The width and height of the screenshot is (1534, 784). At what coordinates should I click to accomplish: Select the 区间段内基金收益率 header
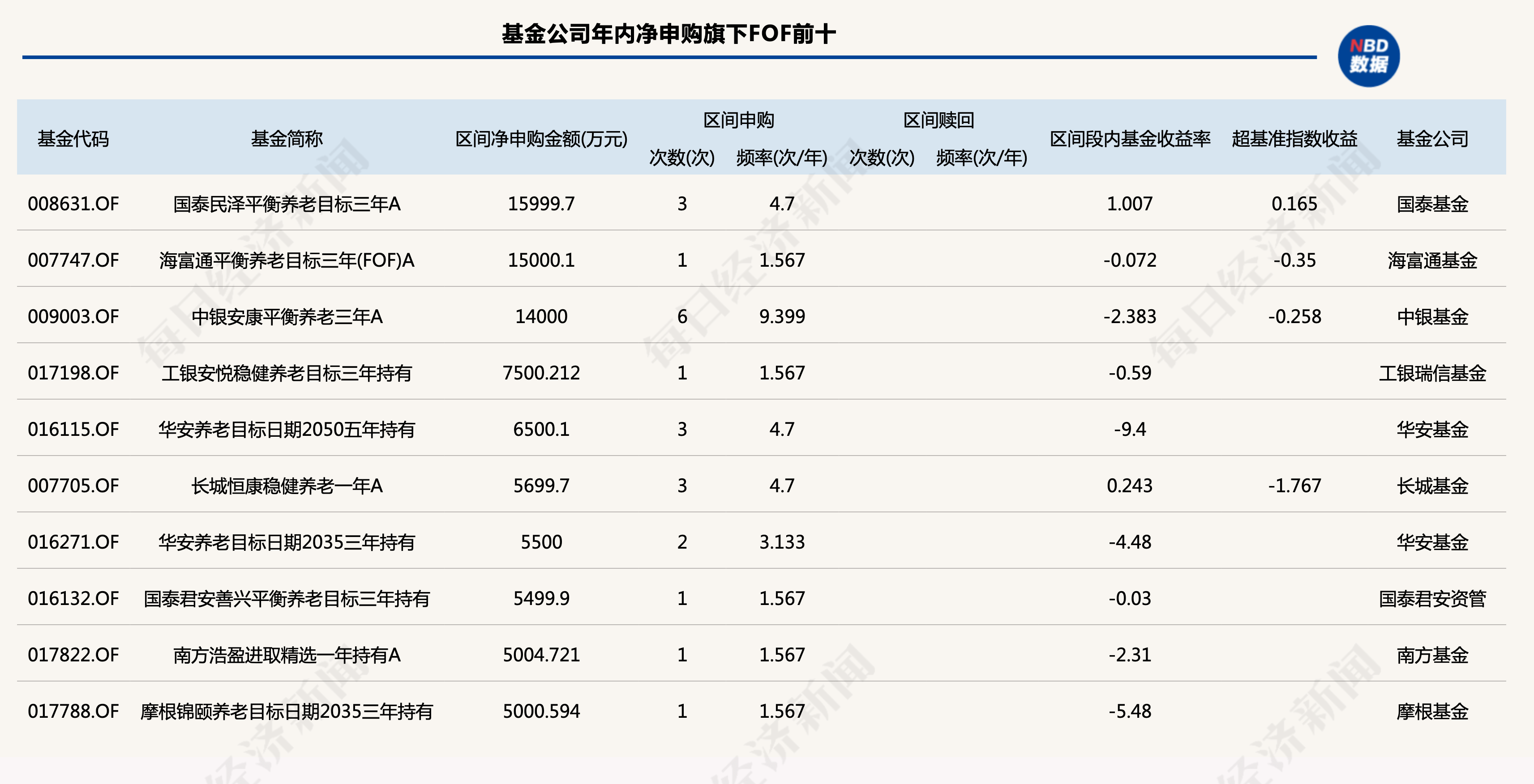pos(1130,139)
